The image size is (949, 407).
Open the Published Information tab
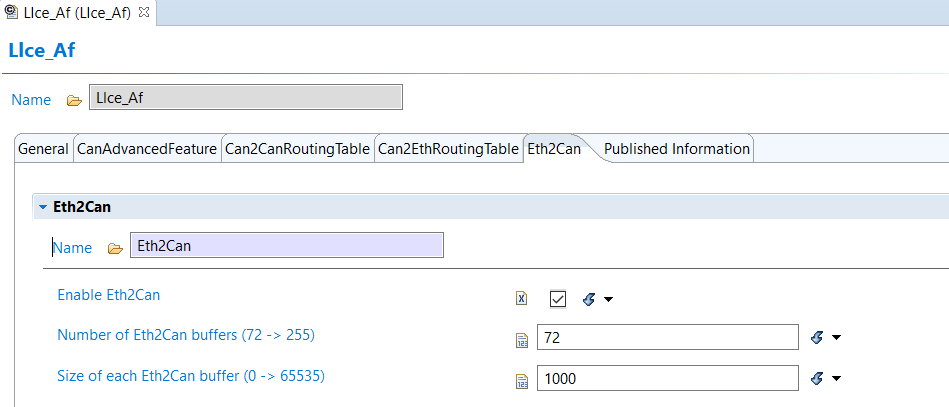(676, 149)
